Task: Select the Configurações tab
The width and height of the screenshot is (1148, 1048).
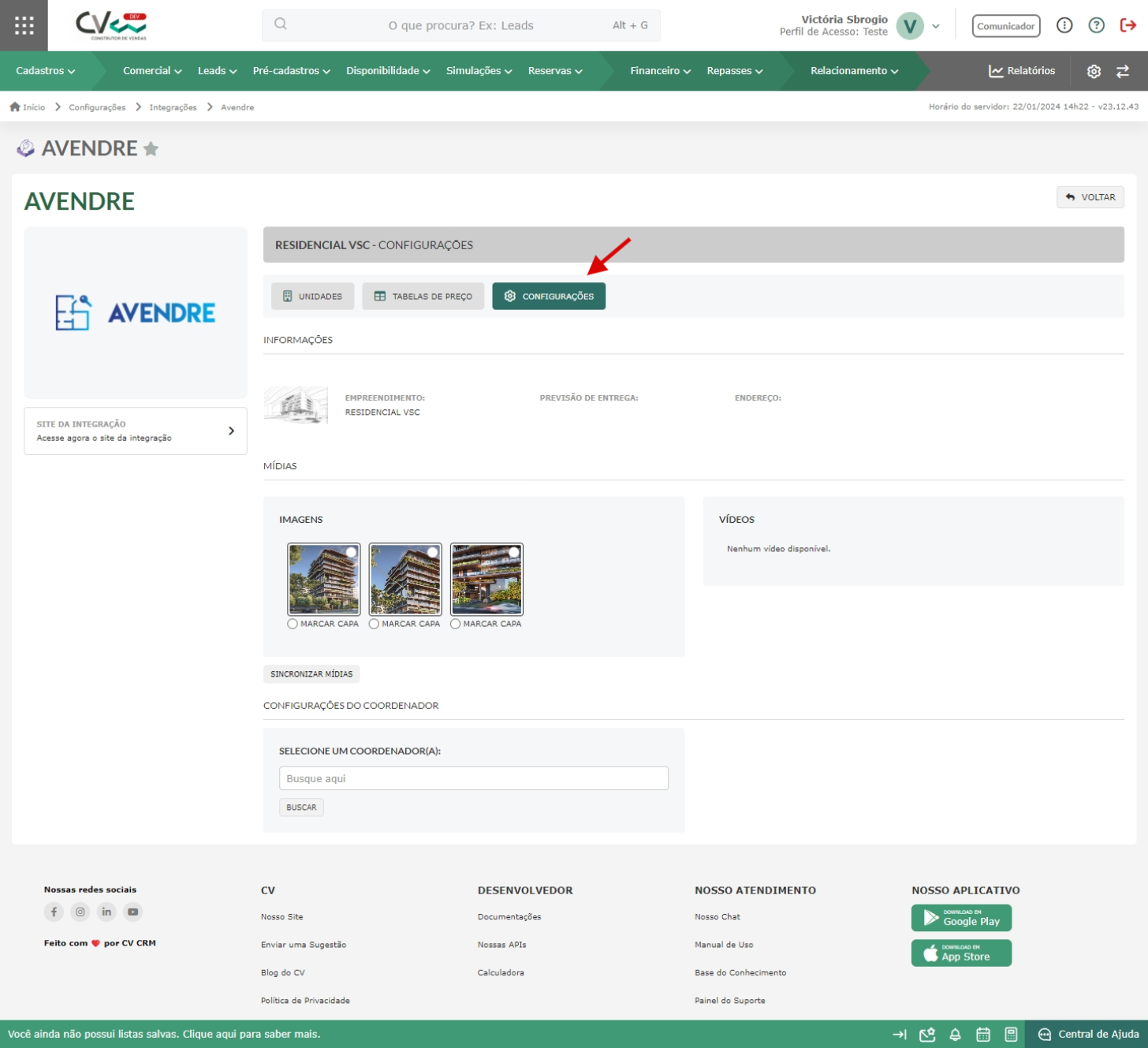Action: coord(549,296)
